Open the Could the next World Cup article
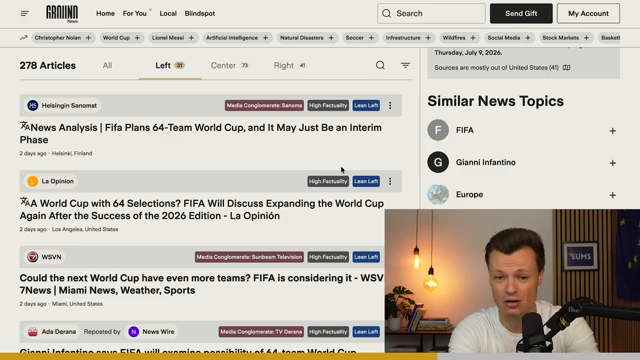The image size is (640, 360). click(202, 284)
